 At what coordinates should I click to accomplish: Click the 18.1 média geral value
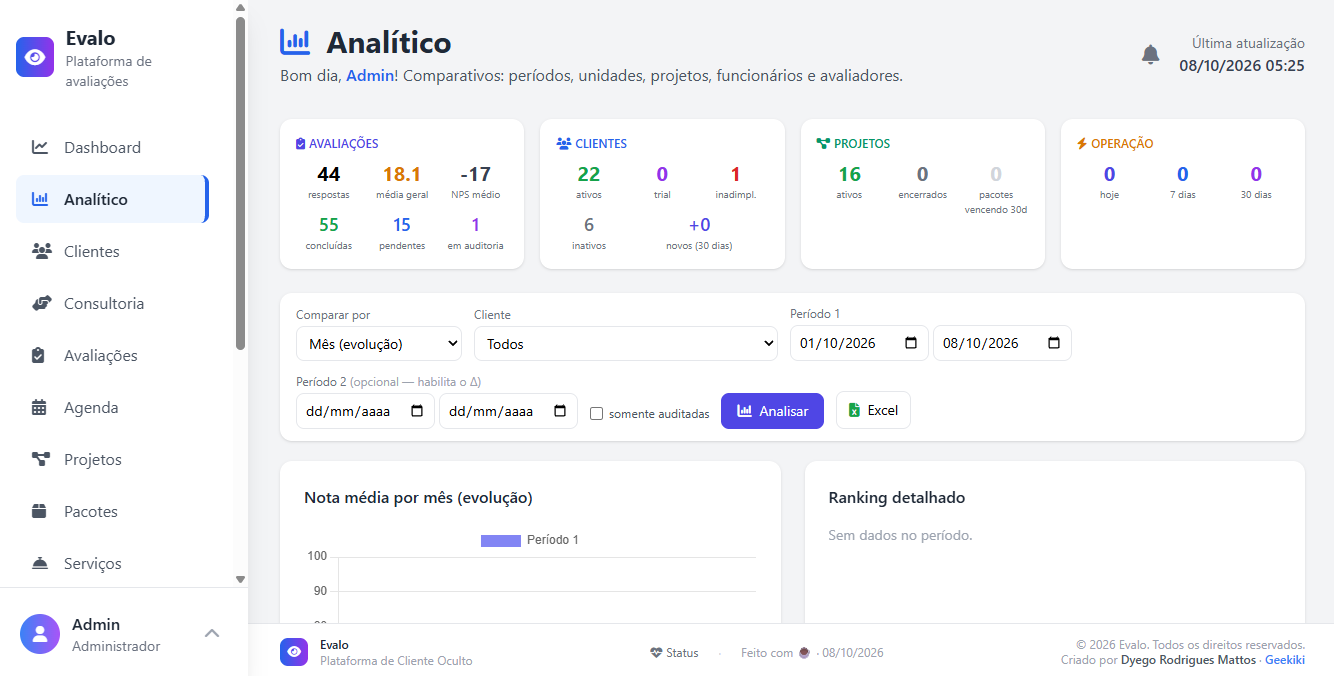pyautogui.click(x=402, y=174)
